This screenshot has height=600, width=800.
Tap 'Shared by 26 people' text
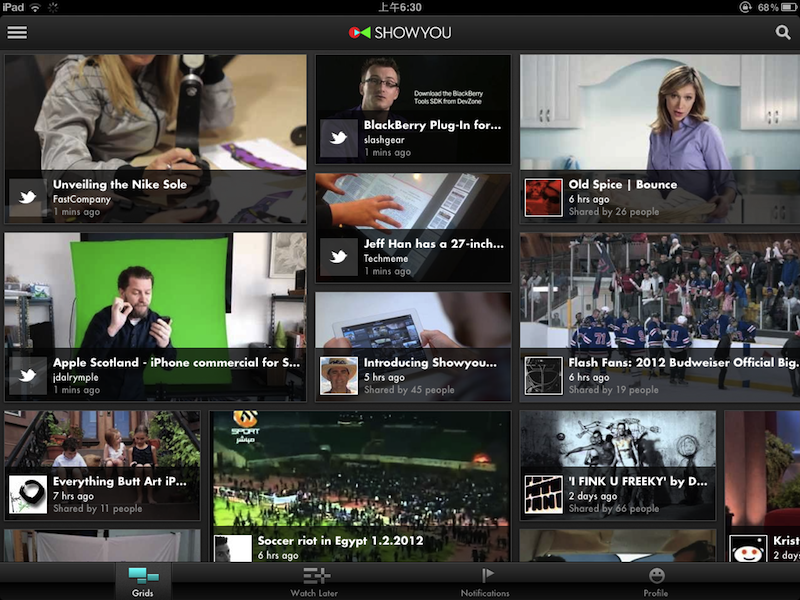click(x=614, y=212)
